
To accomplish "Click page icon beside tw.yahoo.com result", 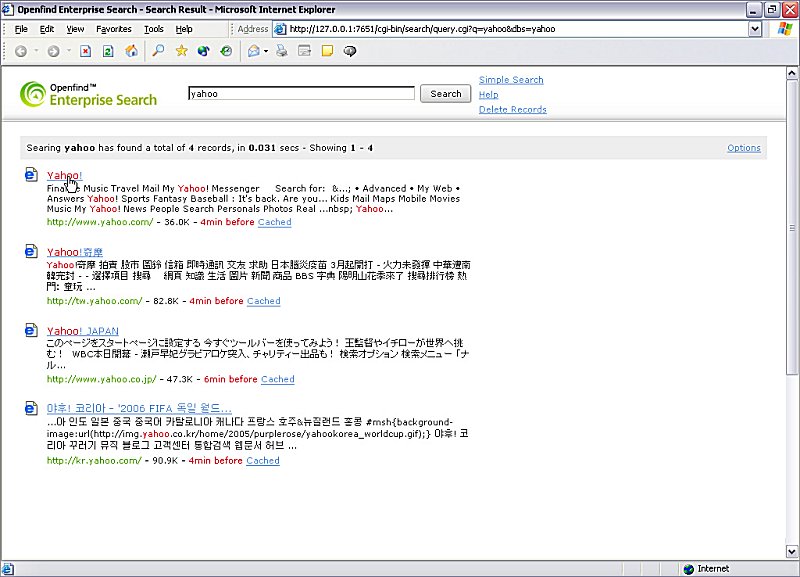I will pos(31,251).
